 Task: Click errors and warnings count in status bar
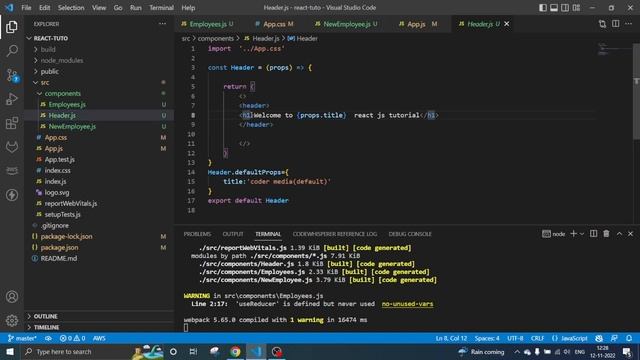coord(72,338)
